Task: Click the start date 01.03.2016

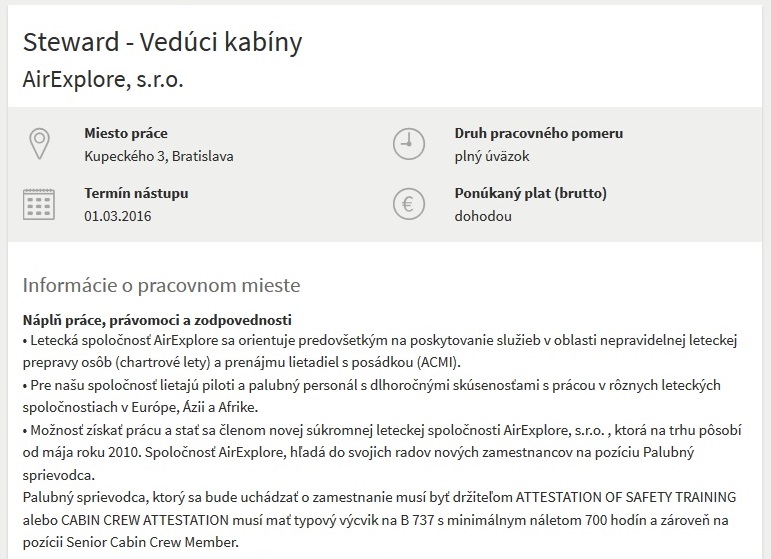Action: pyautogui.click(x=118, y=216)
